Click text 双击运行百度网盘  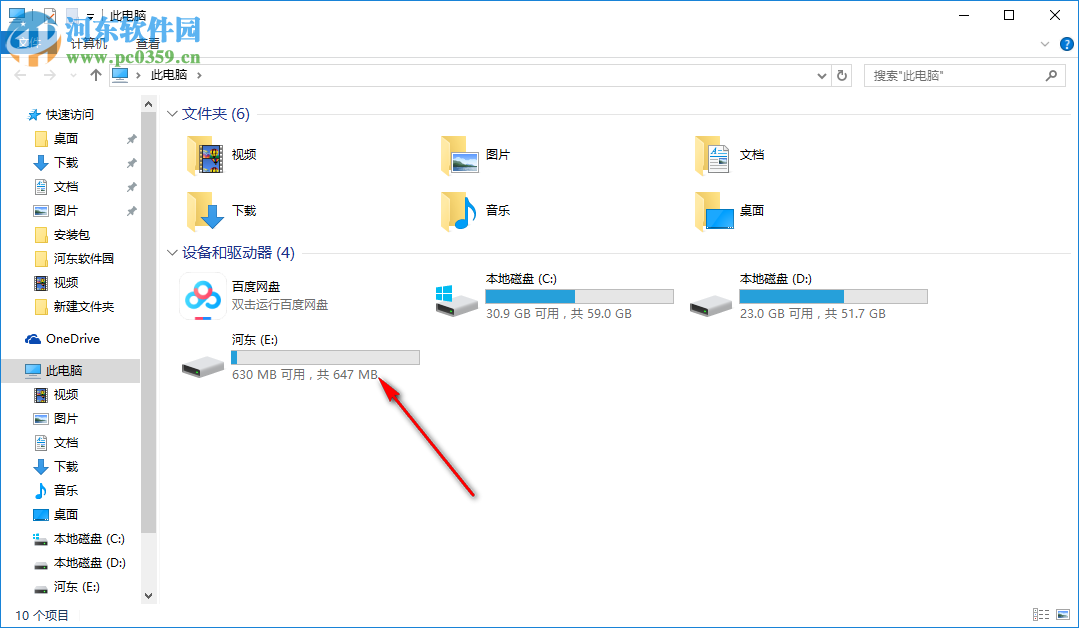280,305
